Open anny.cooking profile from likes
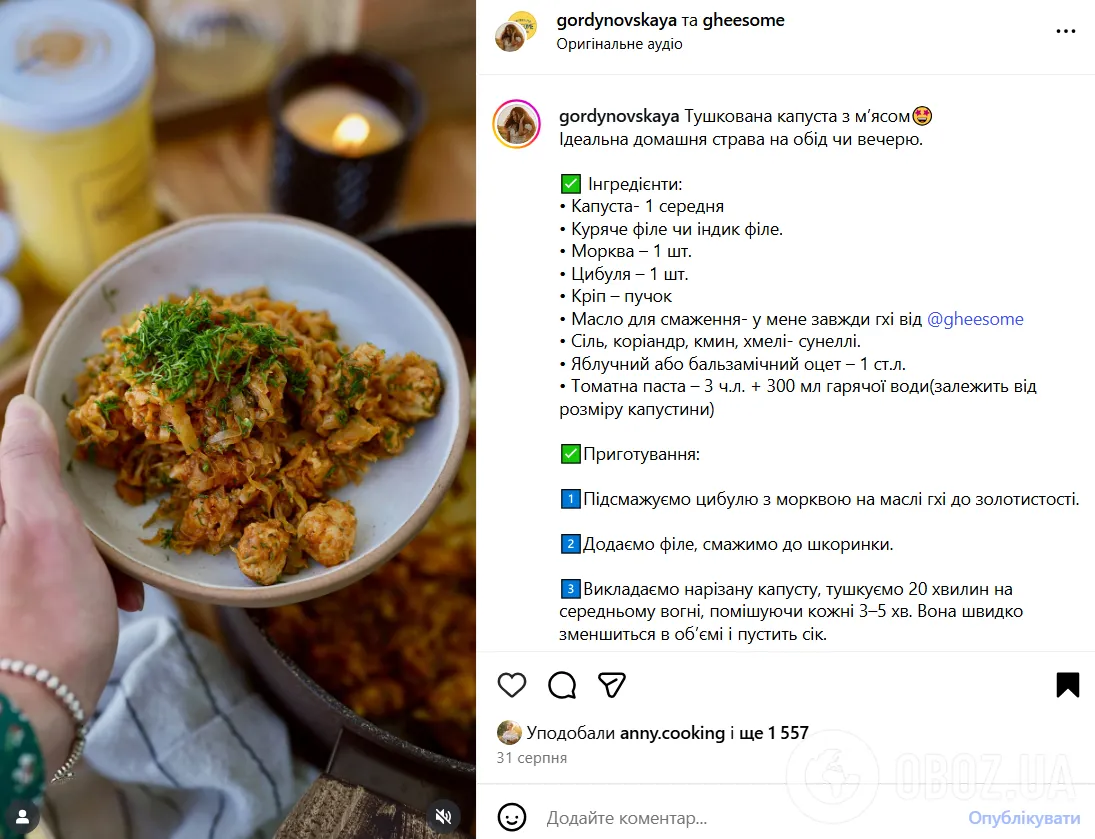 coord(673,733)
